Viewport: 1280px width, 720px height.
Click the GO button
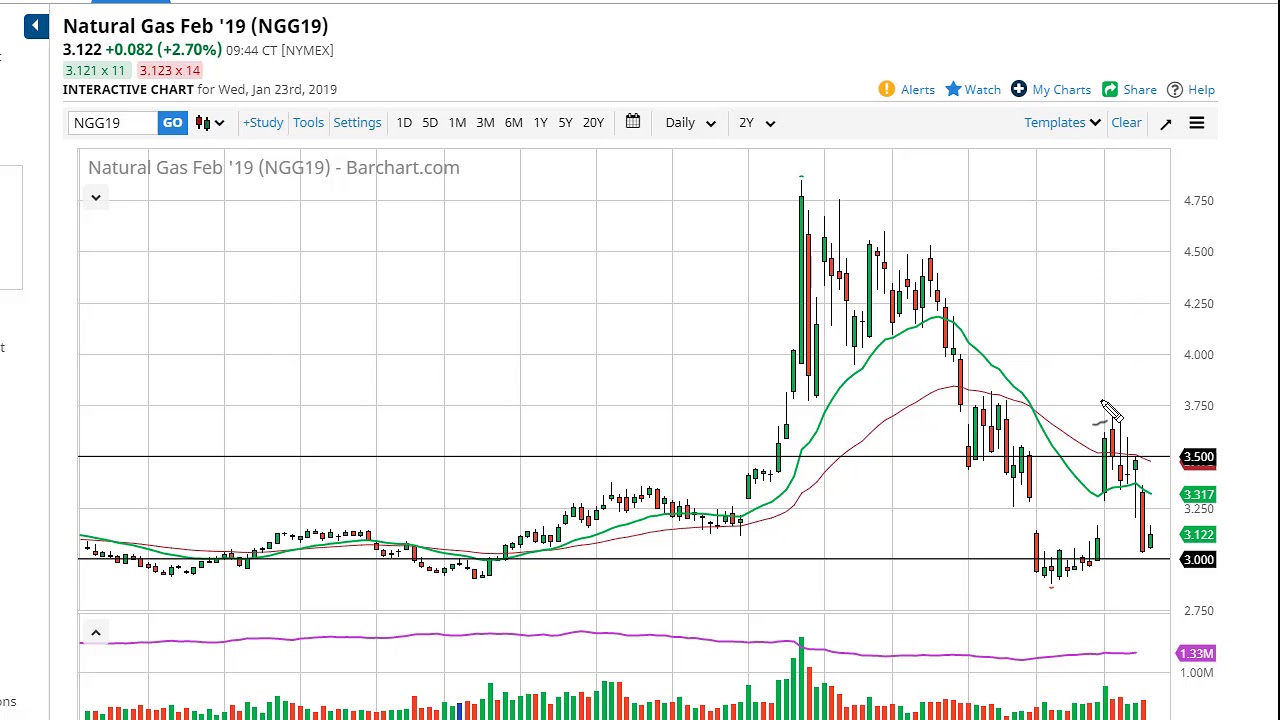tap(172, 123)
